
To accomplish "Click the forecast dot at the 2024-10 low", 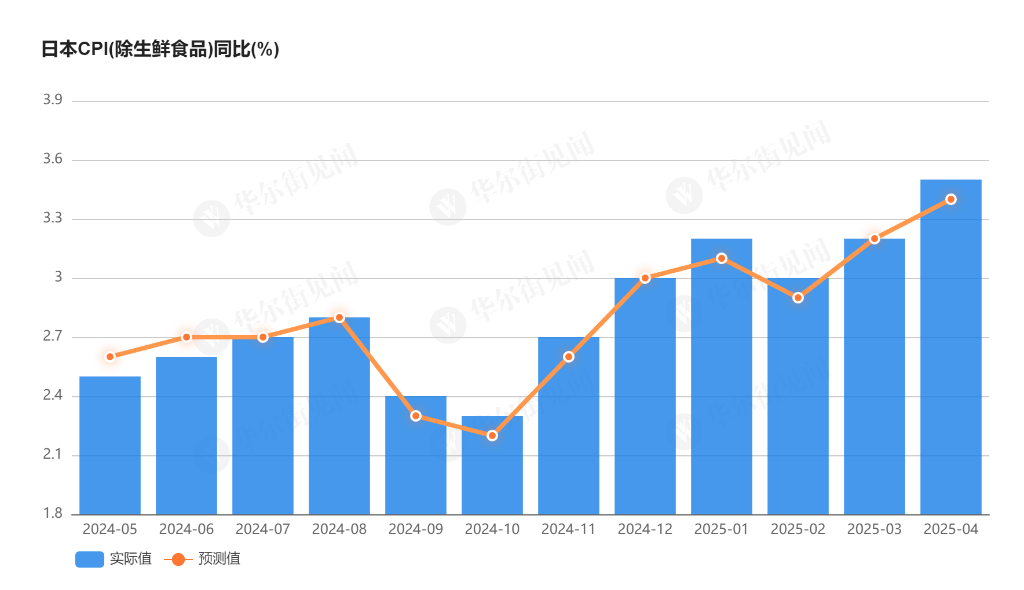I will 491,435.
